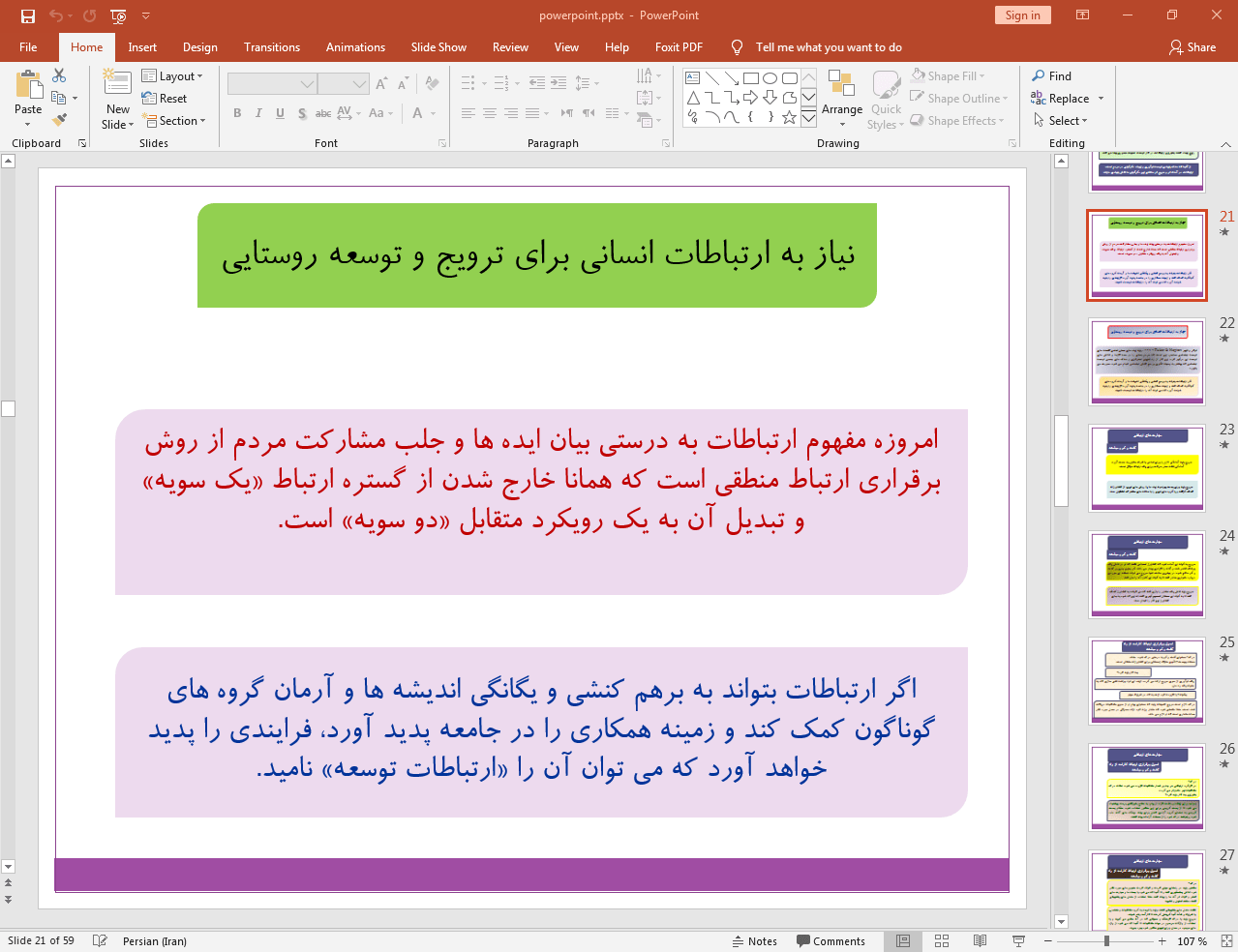Click Fit slide to current window icon
The height and width of the screenshot is (952, 1238).
[x=1226, y=940]
